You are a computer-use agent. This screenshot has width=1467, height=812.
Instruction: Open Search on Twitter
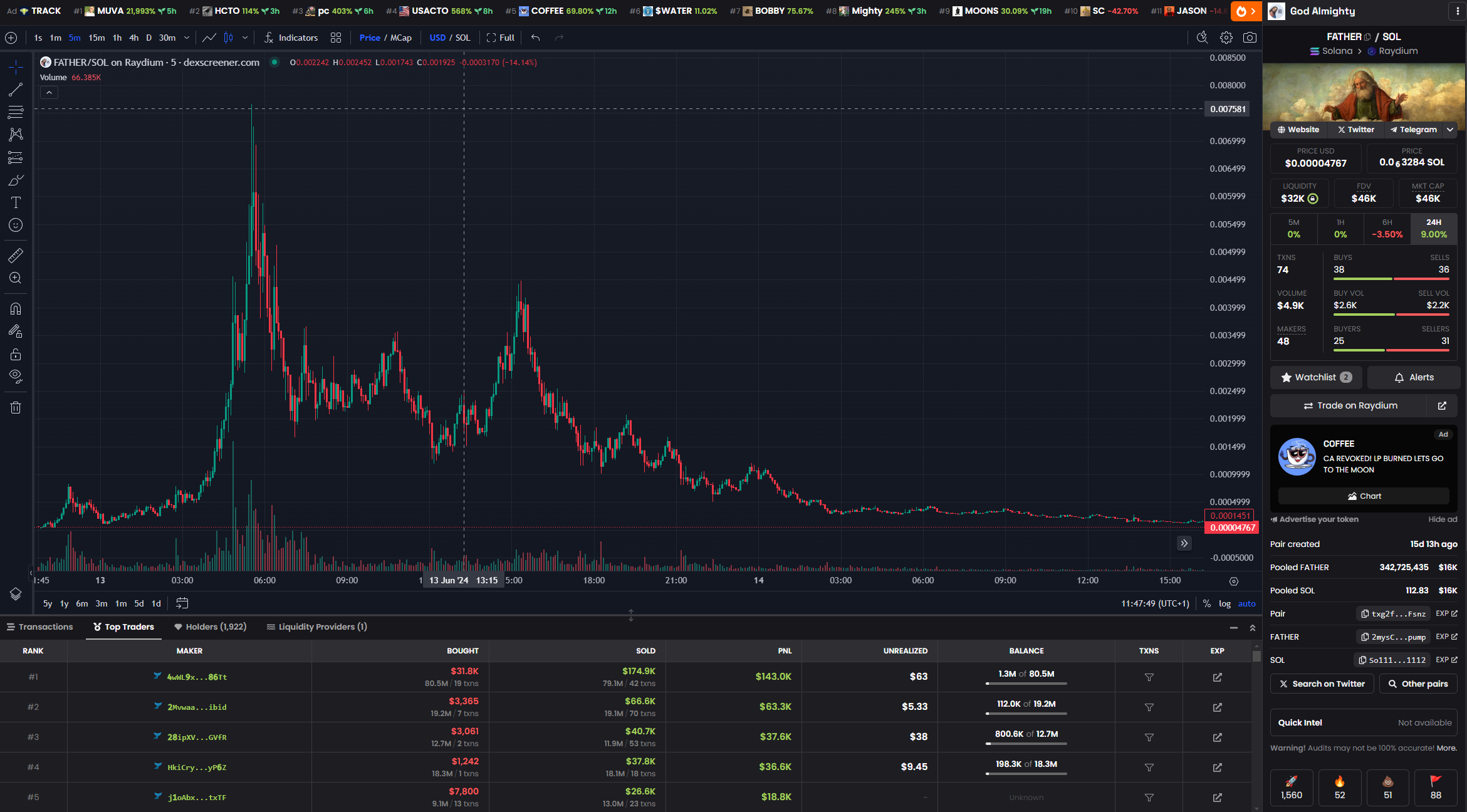(x=1322, y=684)
